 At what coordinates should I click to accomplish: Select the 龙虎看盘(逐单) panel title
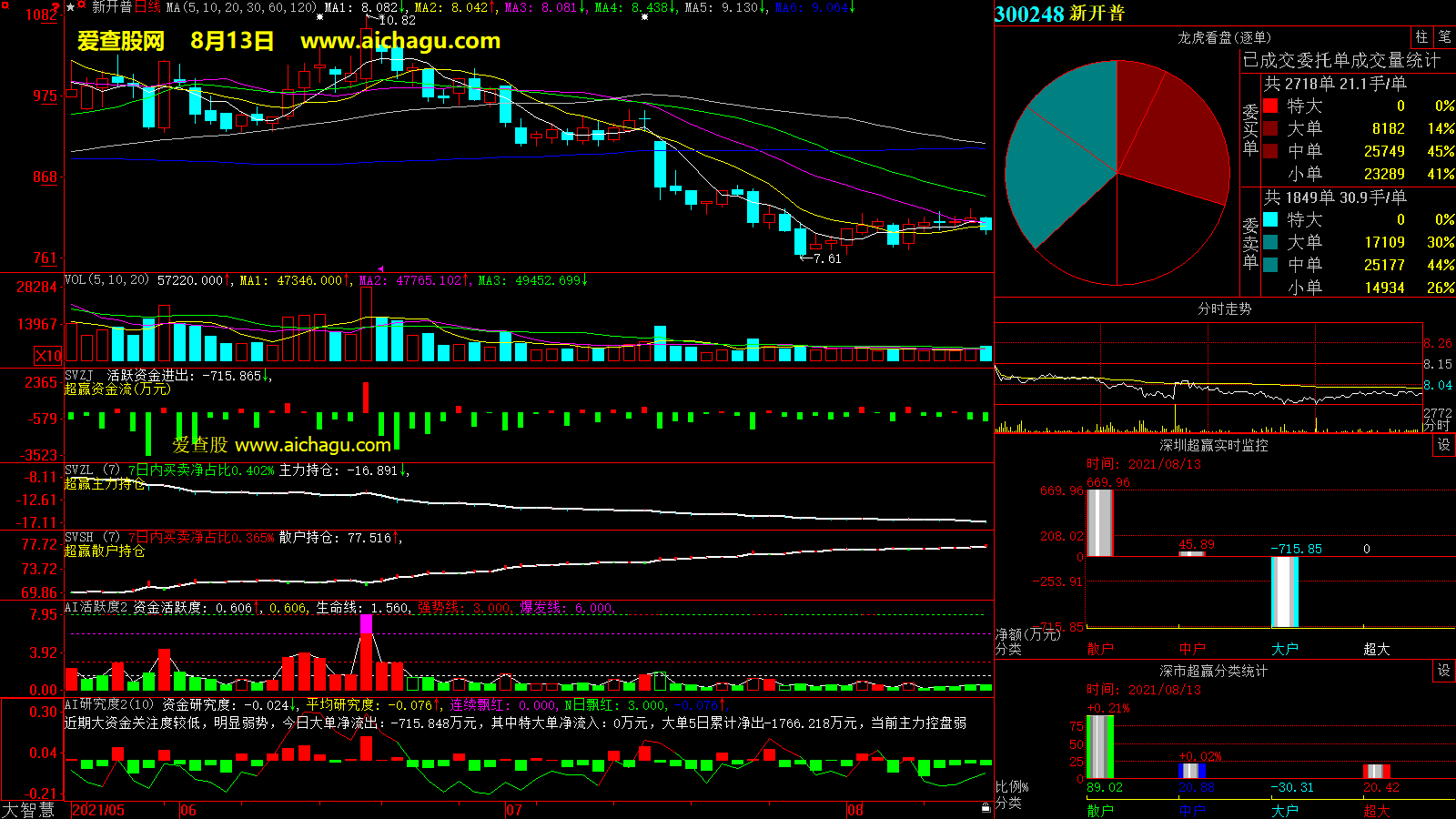(x=1224, y=37)
